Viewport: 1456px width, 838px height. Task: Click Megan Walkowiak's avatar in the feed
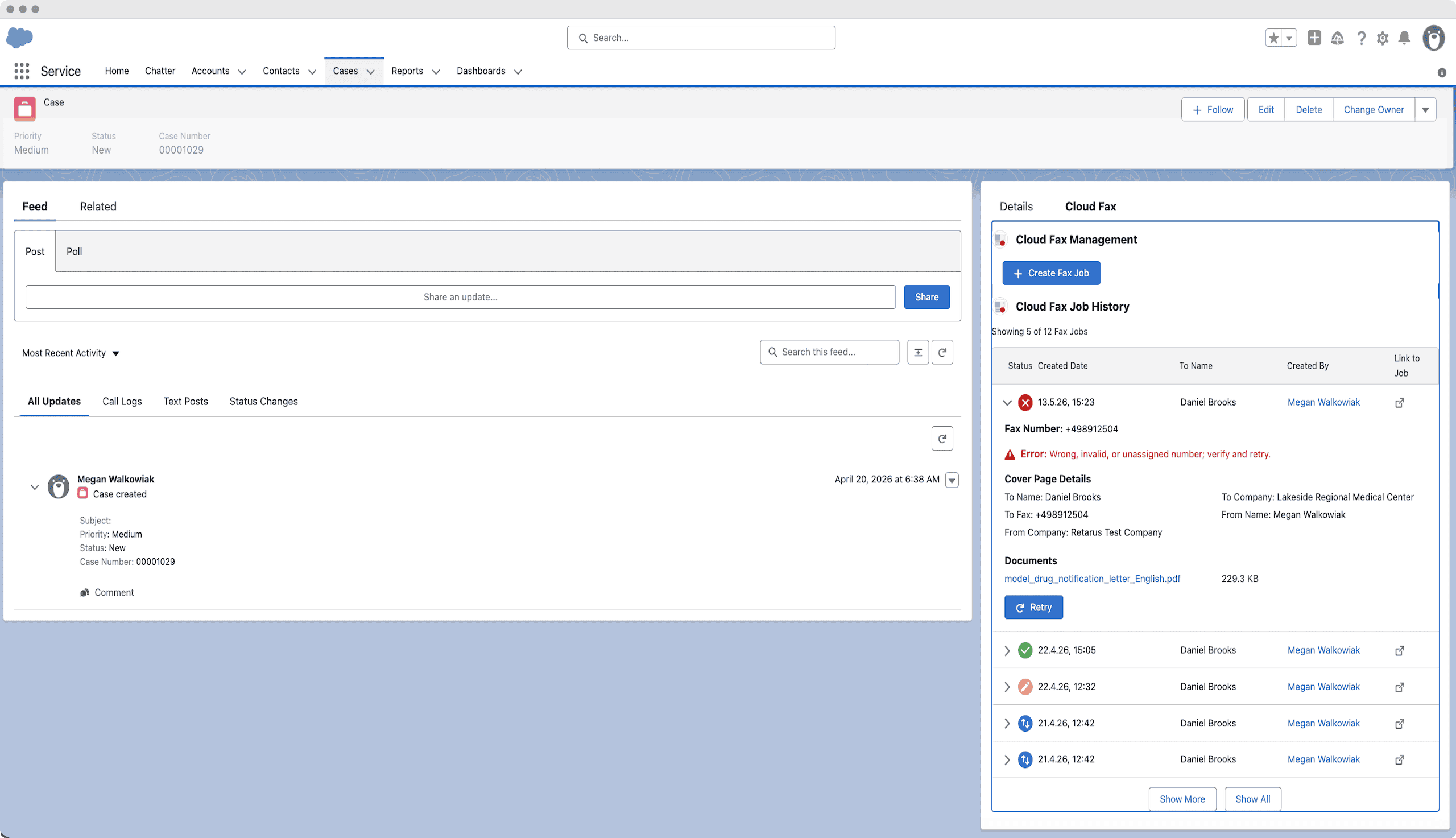(x=58, y=486)
